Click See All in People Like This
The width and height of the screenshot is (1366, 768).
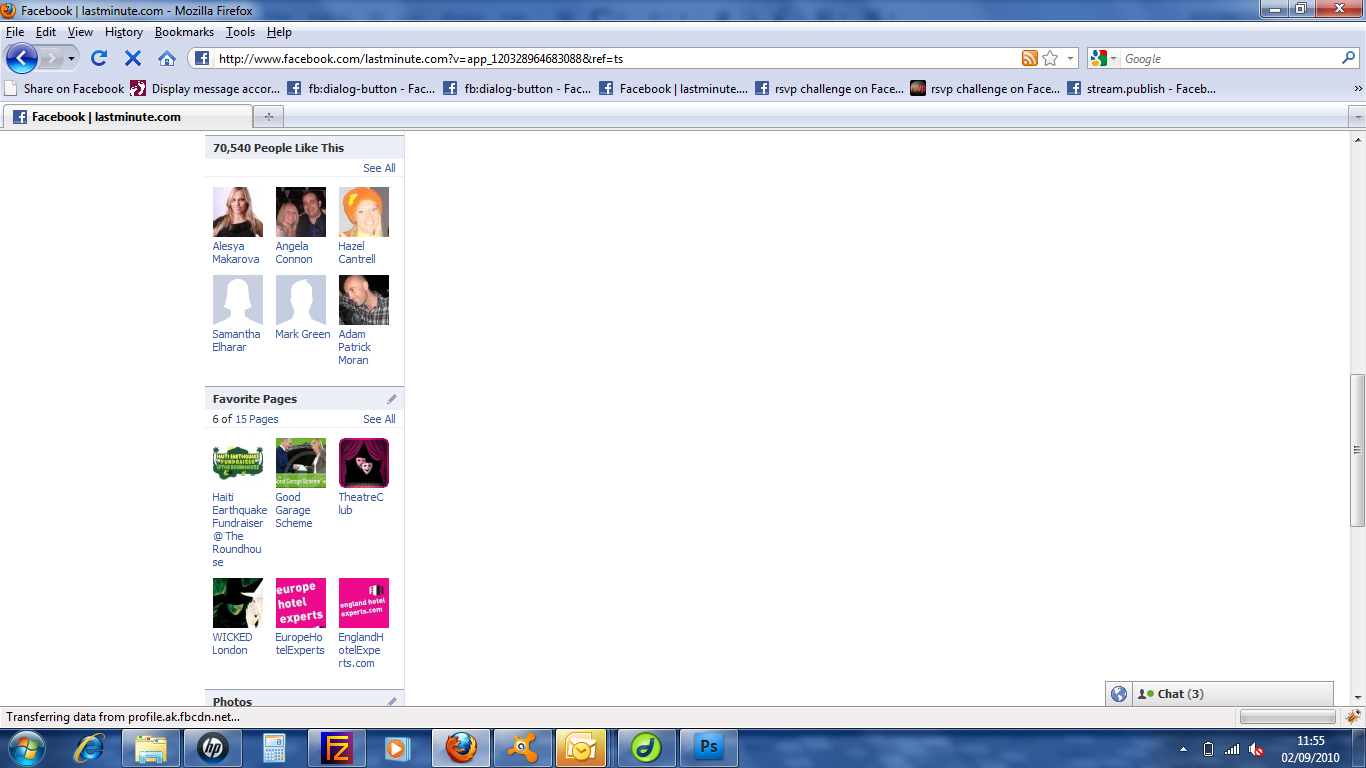coord(379,168)
